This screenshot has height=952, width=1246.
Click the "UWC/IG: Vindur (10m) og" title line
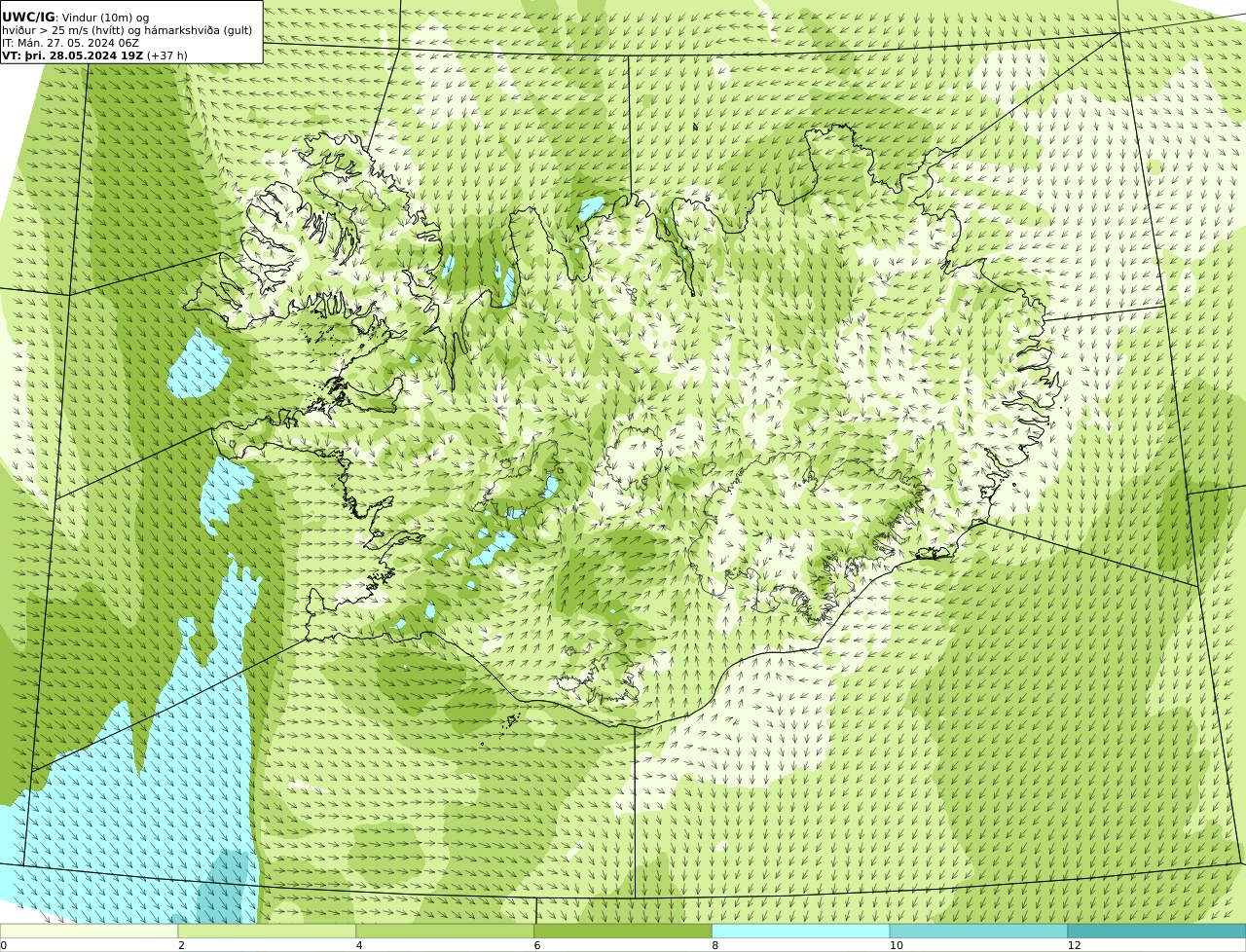coord(76,18)
